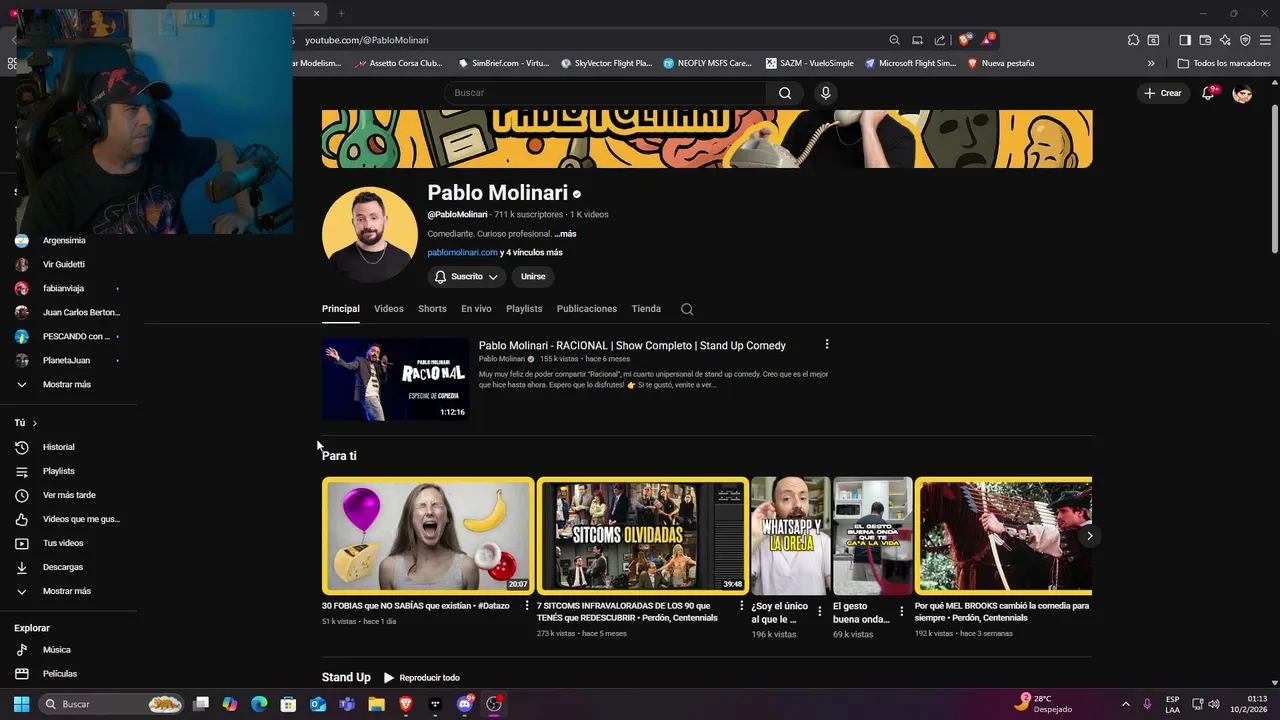This screenshot has width=1280, height=720.
Task: Open Argensimia subscription channel
Action: tap(64, 241)
